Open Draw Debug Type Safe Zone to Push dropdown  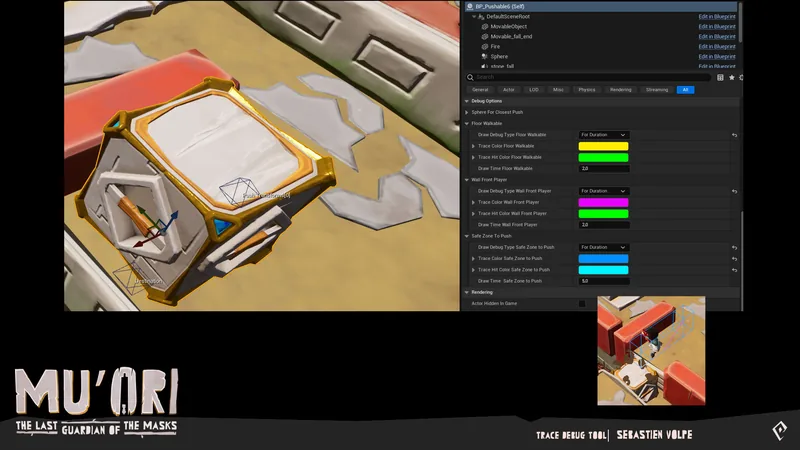(604, 247)
